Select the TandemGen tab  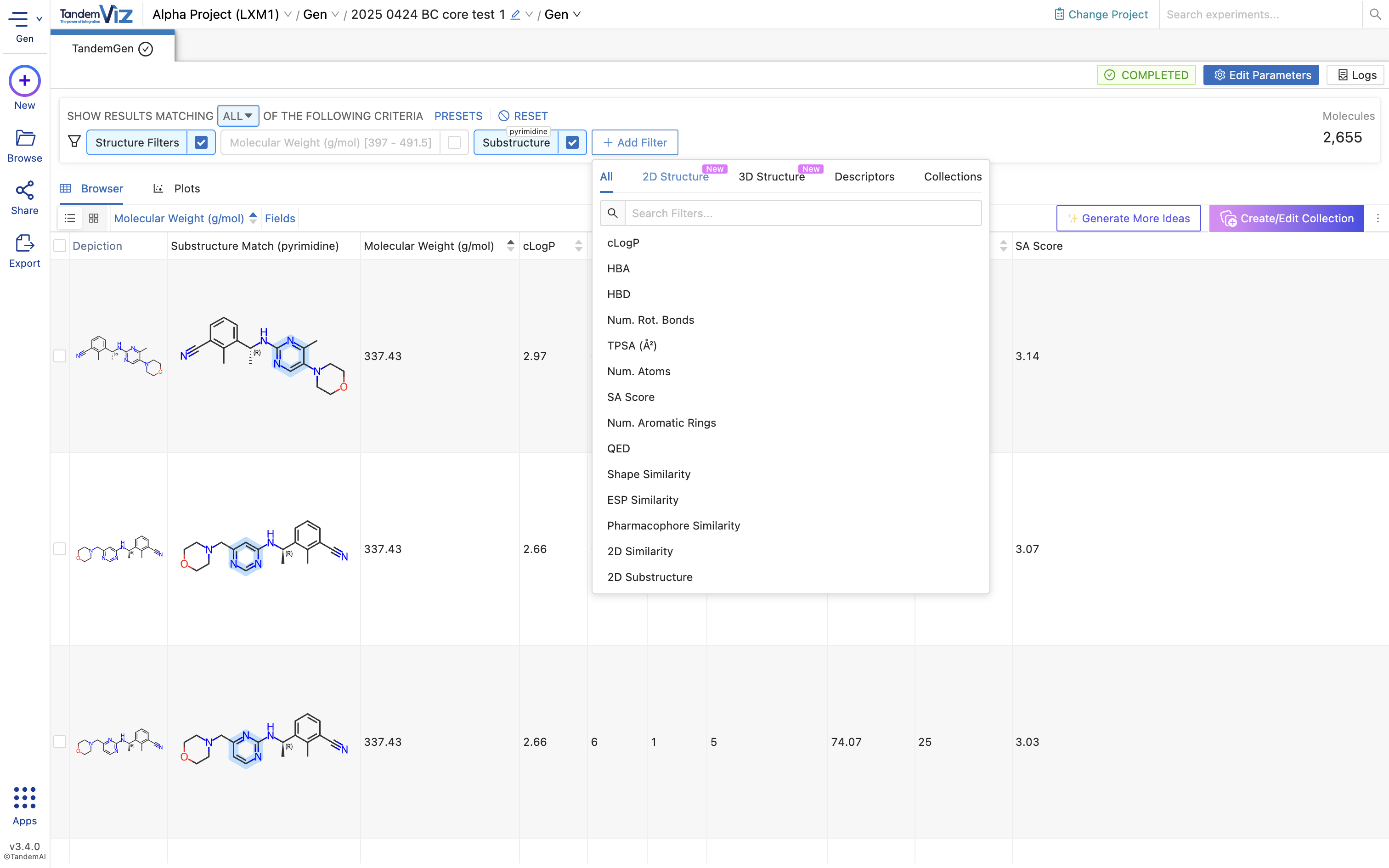click(113, 49)
